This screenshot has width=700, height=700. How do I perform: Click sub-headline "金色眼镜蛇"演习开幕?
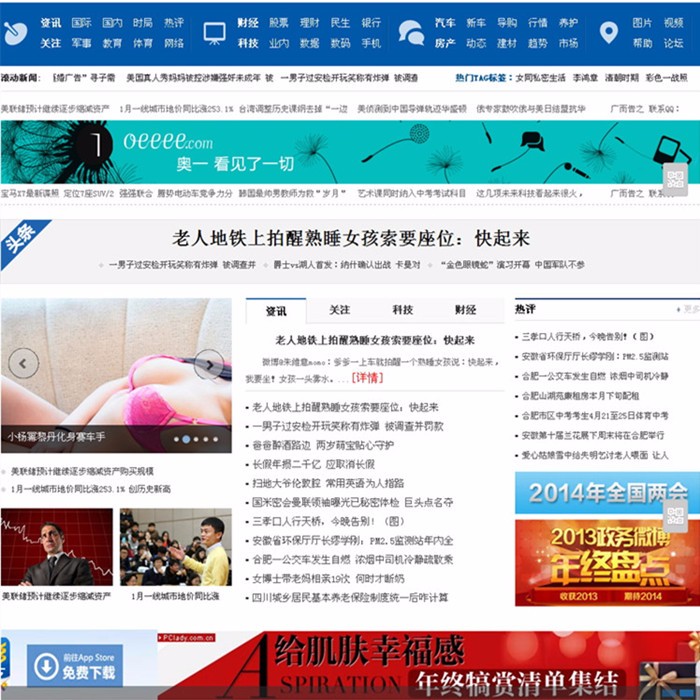click(x=512, y=265)
